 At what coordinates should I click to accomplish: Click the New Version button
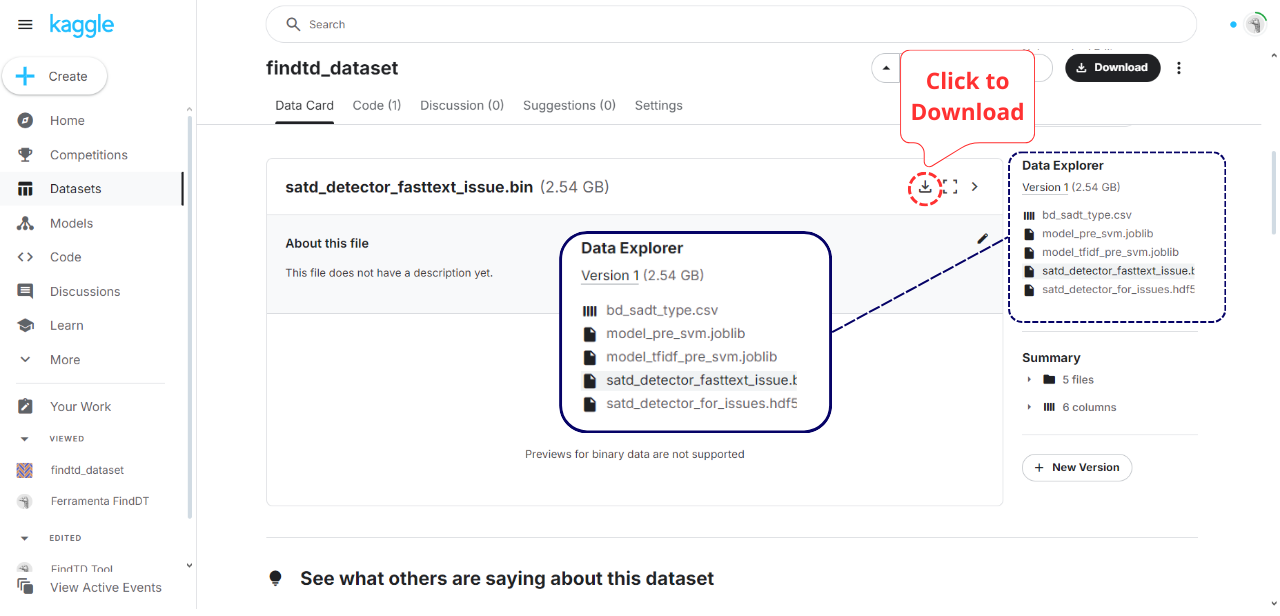pyautogui.click(x=1076, y=467)
